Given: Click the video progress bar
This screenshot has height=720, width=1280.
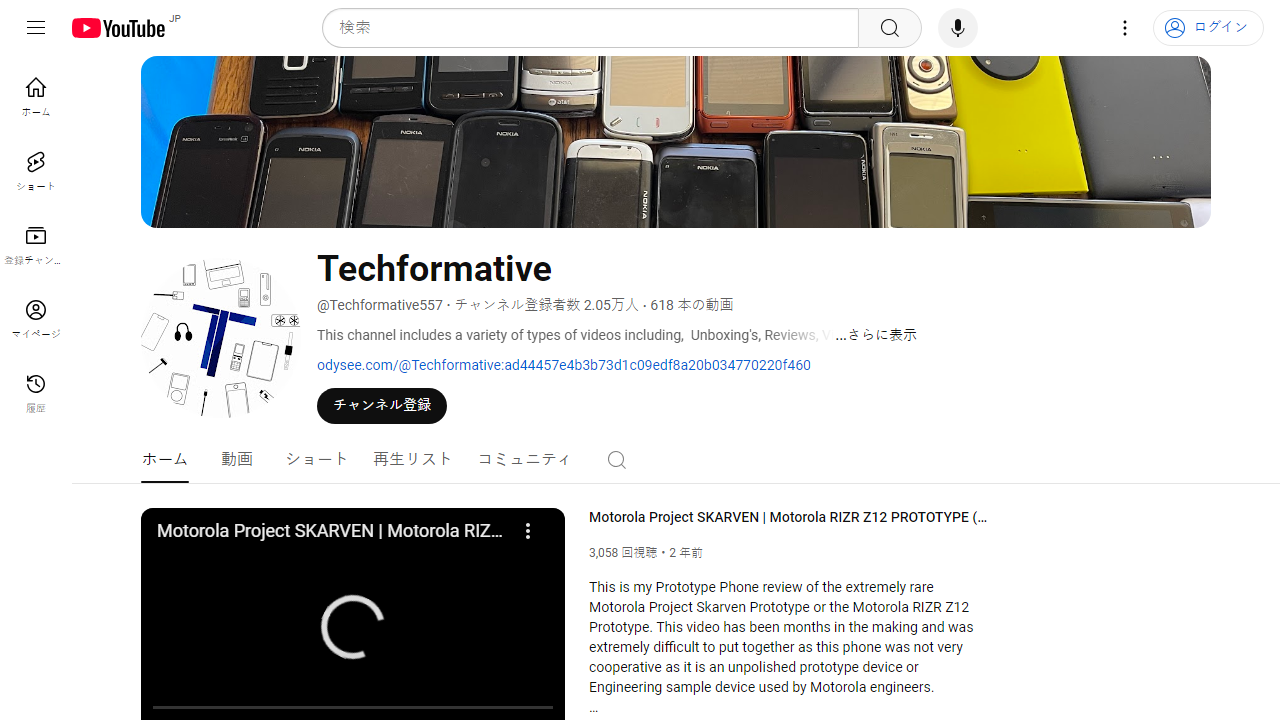Looking at the screenshot, I should [x=353, y=707].
